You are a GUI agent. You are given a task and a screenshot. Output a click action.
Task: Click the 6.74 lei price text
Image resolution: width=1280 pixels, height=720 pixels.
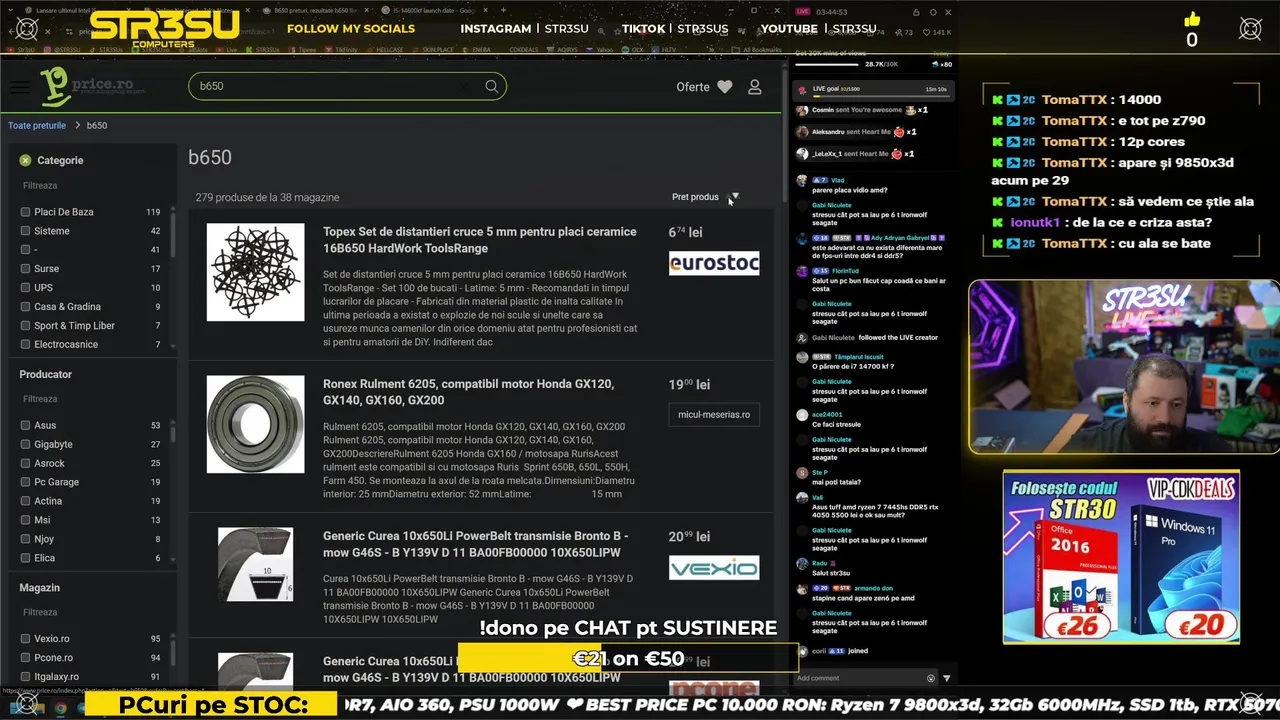[x=685, y=232]
